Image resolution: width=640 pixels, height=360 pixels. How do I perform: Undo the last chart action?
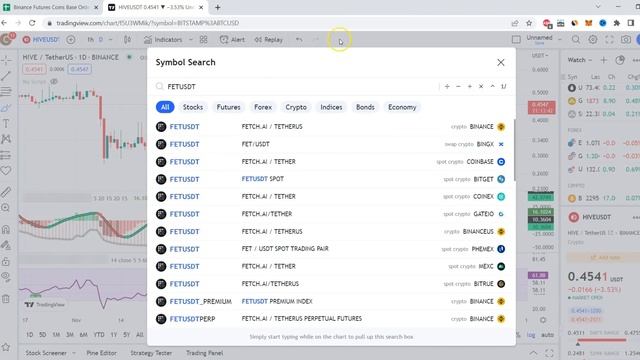click(x=299, y=40)
